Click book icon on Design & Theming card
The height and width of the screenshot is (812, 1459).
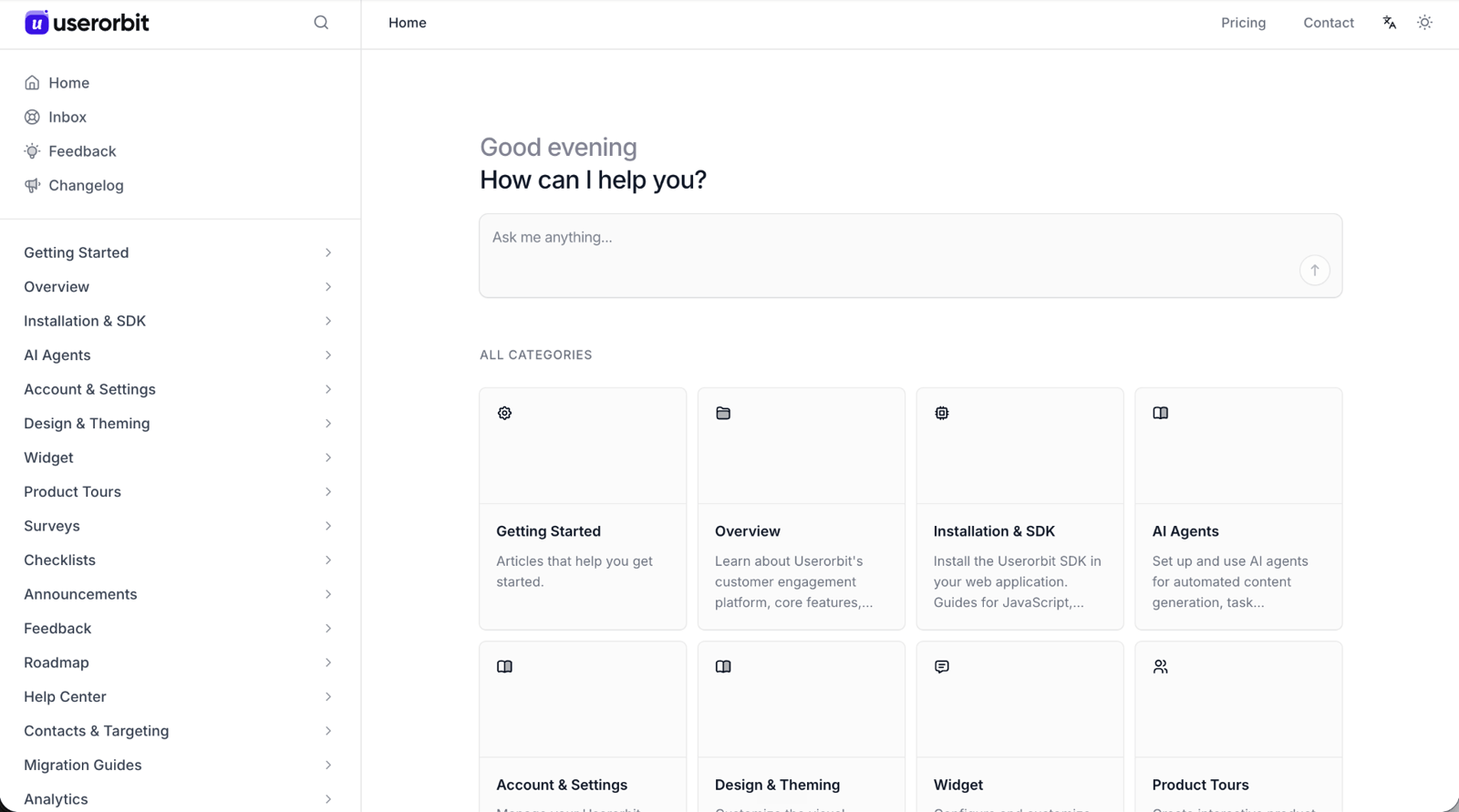(x=723, y=667)
